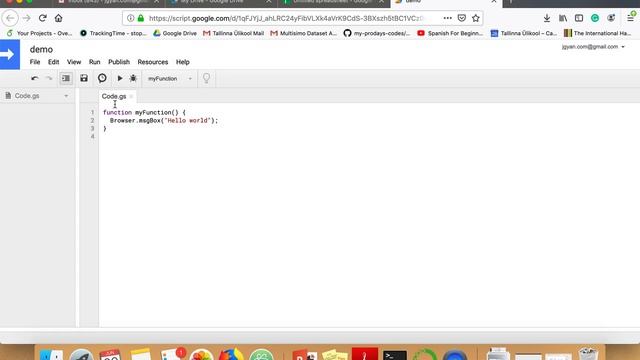The height and width of the screenshot is (360, 640).
Task: Click the green padlock security icon
Action: tap(141, 18)
